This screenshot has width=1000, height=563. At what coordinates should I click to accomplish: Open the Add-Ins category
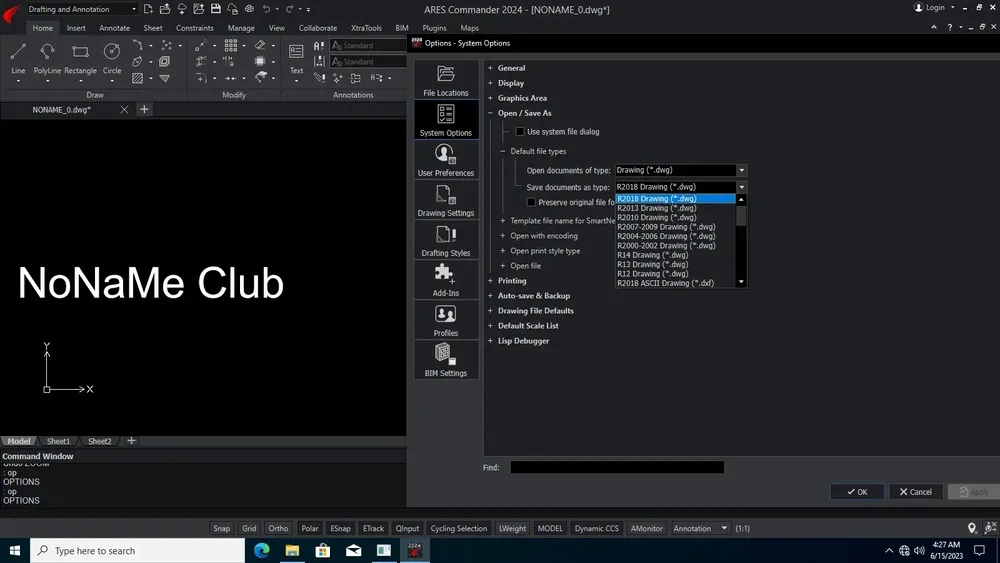[x=446, y=281]
